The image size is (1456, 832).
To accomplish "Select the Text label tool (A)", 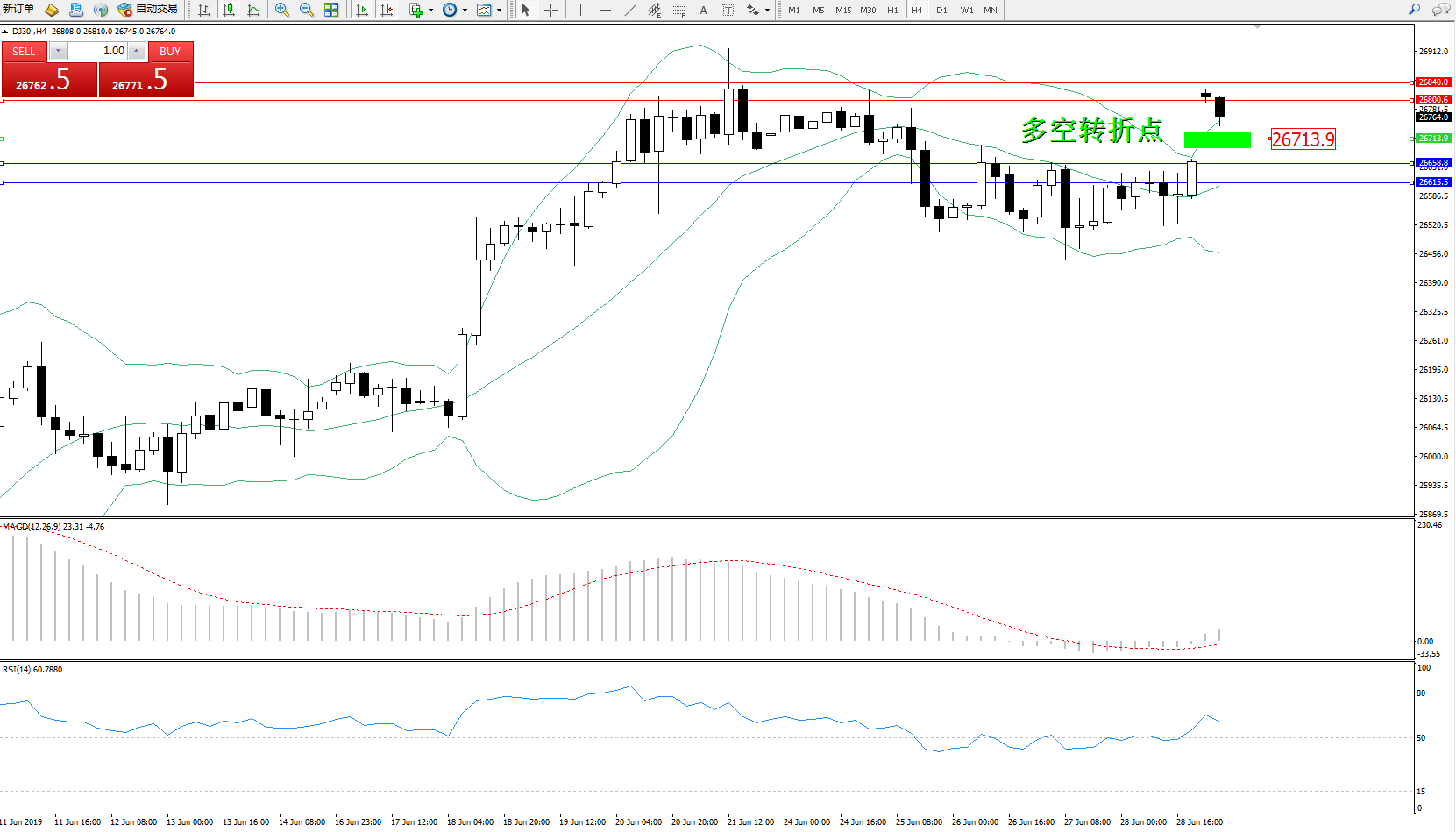I will [x=703, y=10].
